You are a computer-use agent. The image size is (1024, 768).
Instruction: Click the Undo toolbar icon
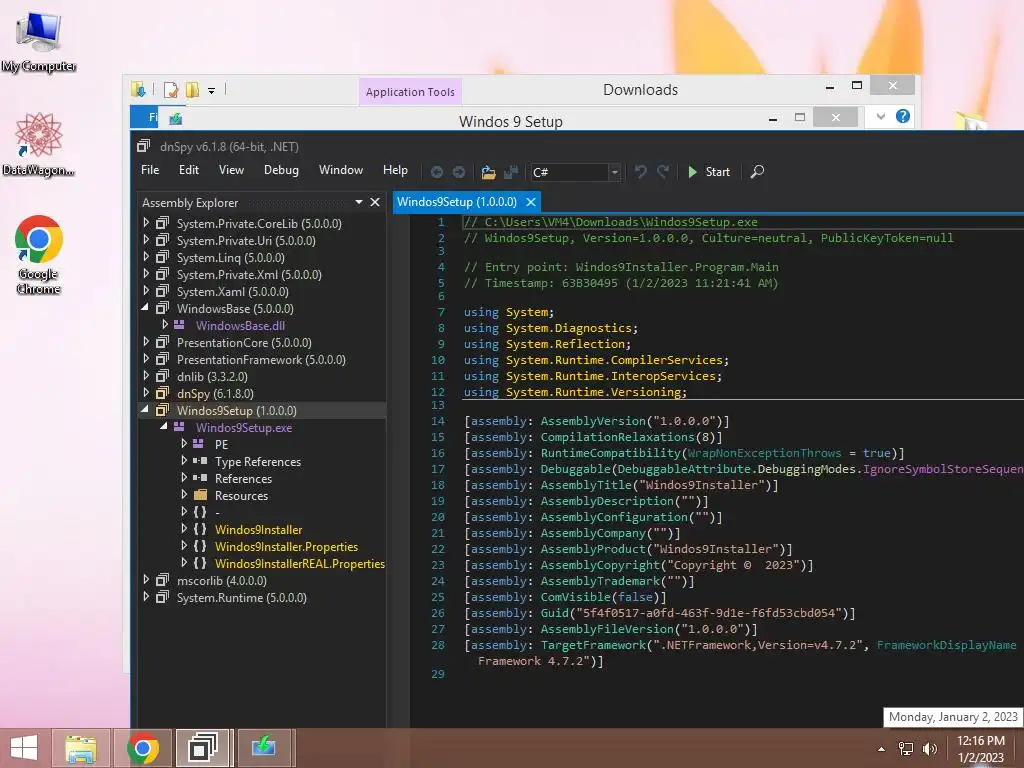coord(641,172)
